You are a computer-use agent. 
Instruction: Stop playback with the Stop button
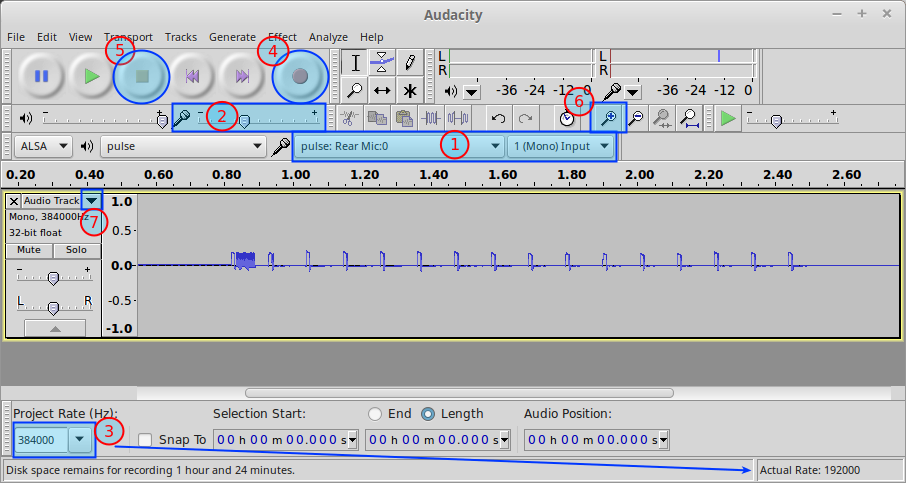[x=142, y=76]
